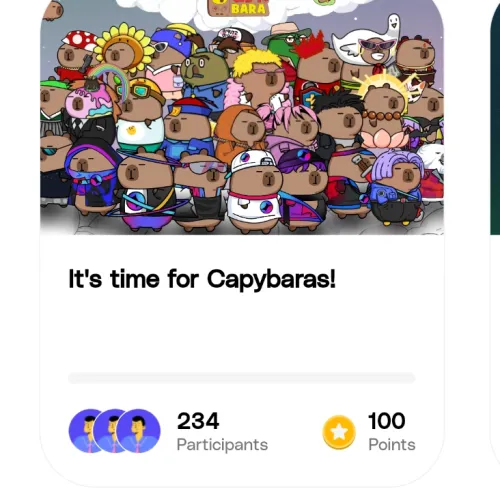500x500 pixels.
Task: Open the "It's time for Capybaras!" title
Action: [202, 279]
